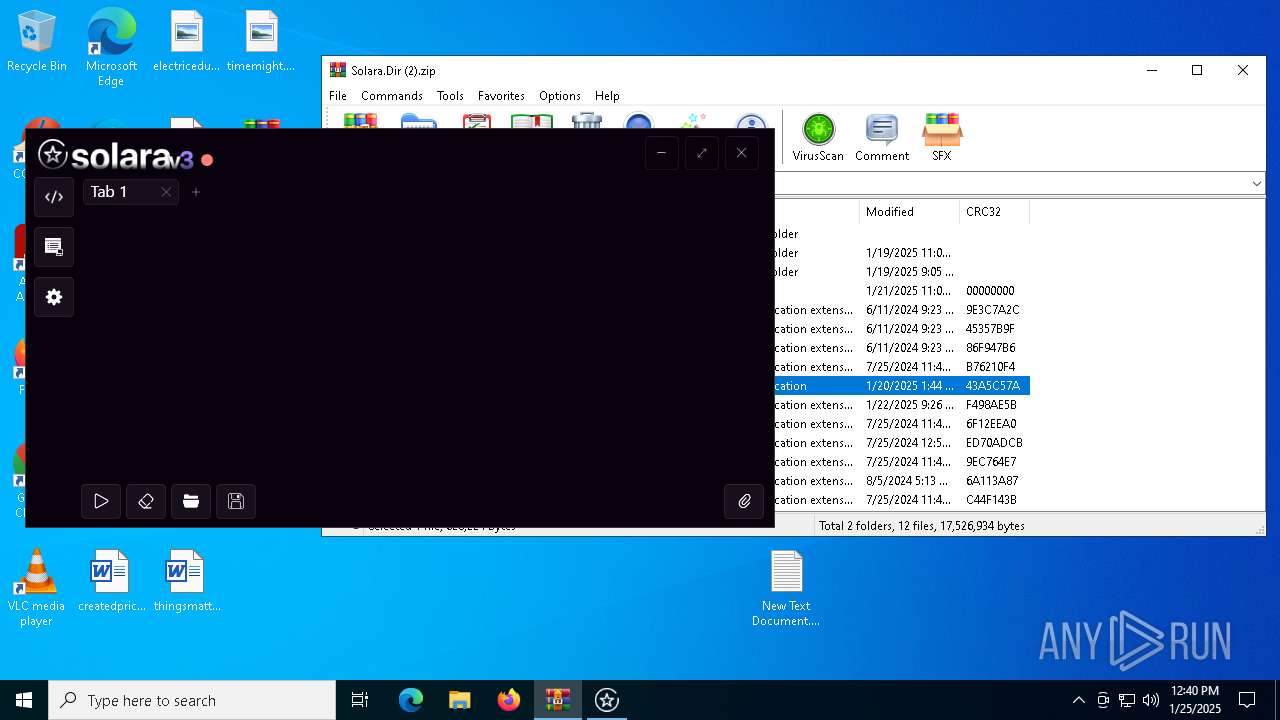This screenshot has height=720, width=1280.
Task: Click the Comment icon in WinRAR toolbar
Action: click(x=882, y=137)
